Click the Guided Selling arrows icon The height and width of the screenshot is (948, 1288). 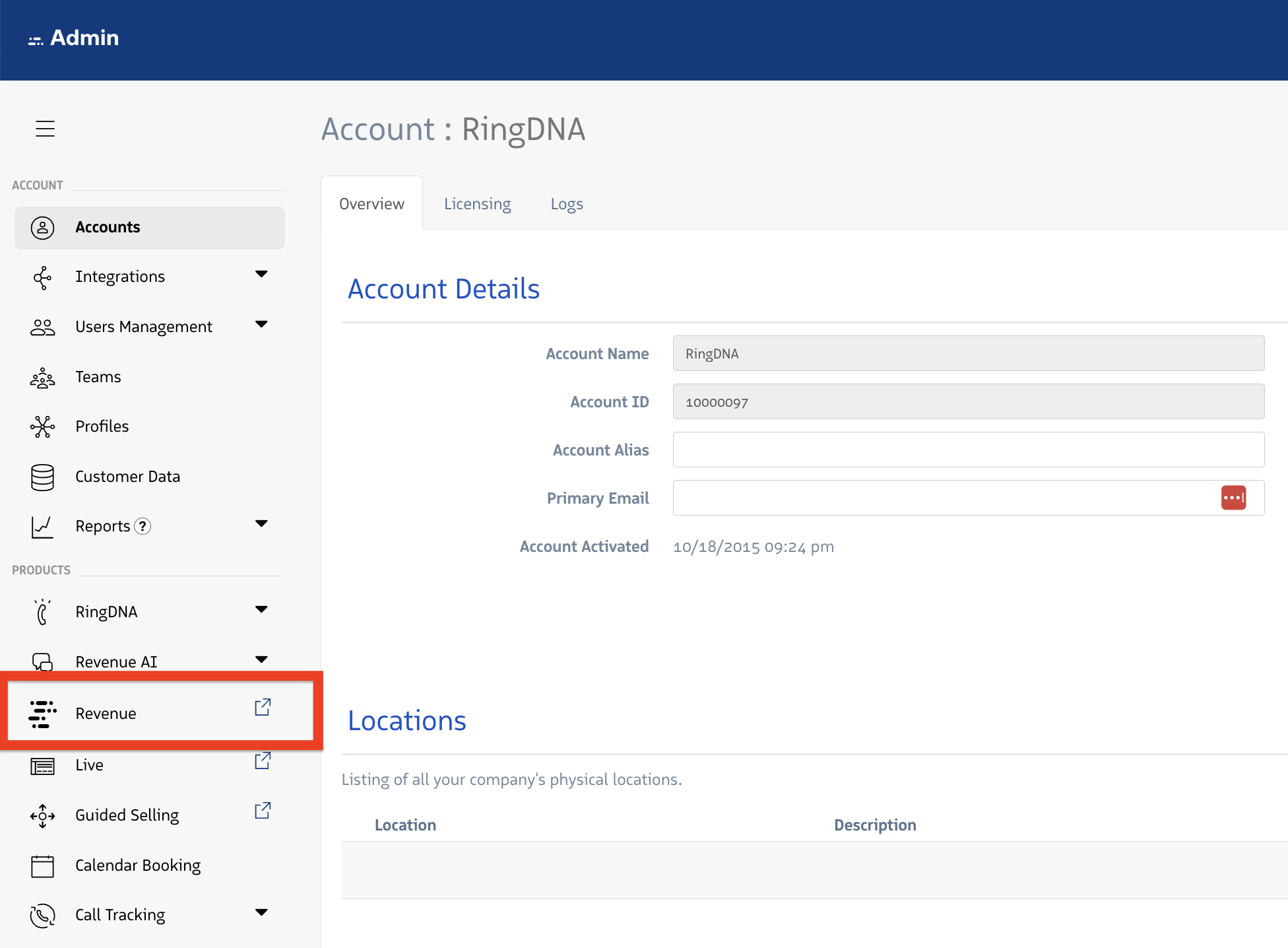[x=42, y=816]
